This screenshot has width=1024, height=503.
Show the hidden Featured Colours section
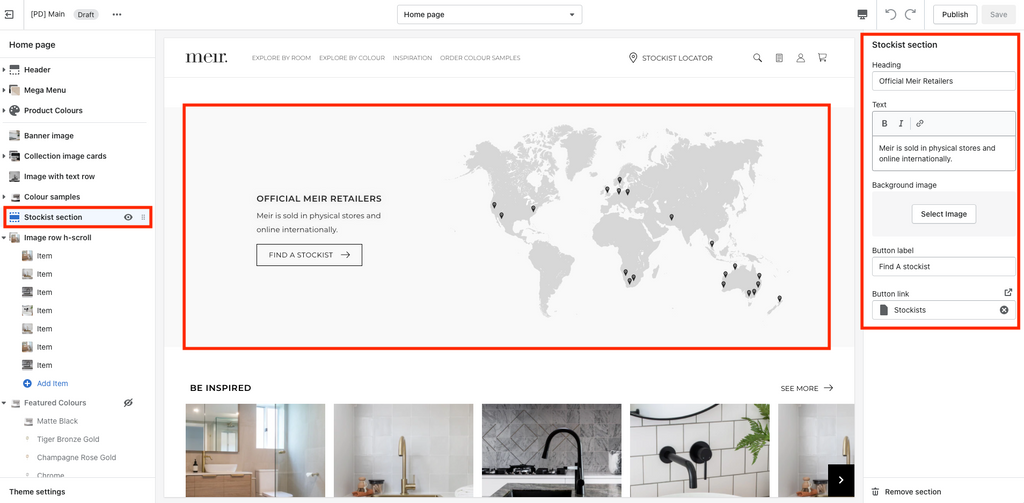click(128, 403)
